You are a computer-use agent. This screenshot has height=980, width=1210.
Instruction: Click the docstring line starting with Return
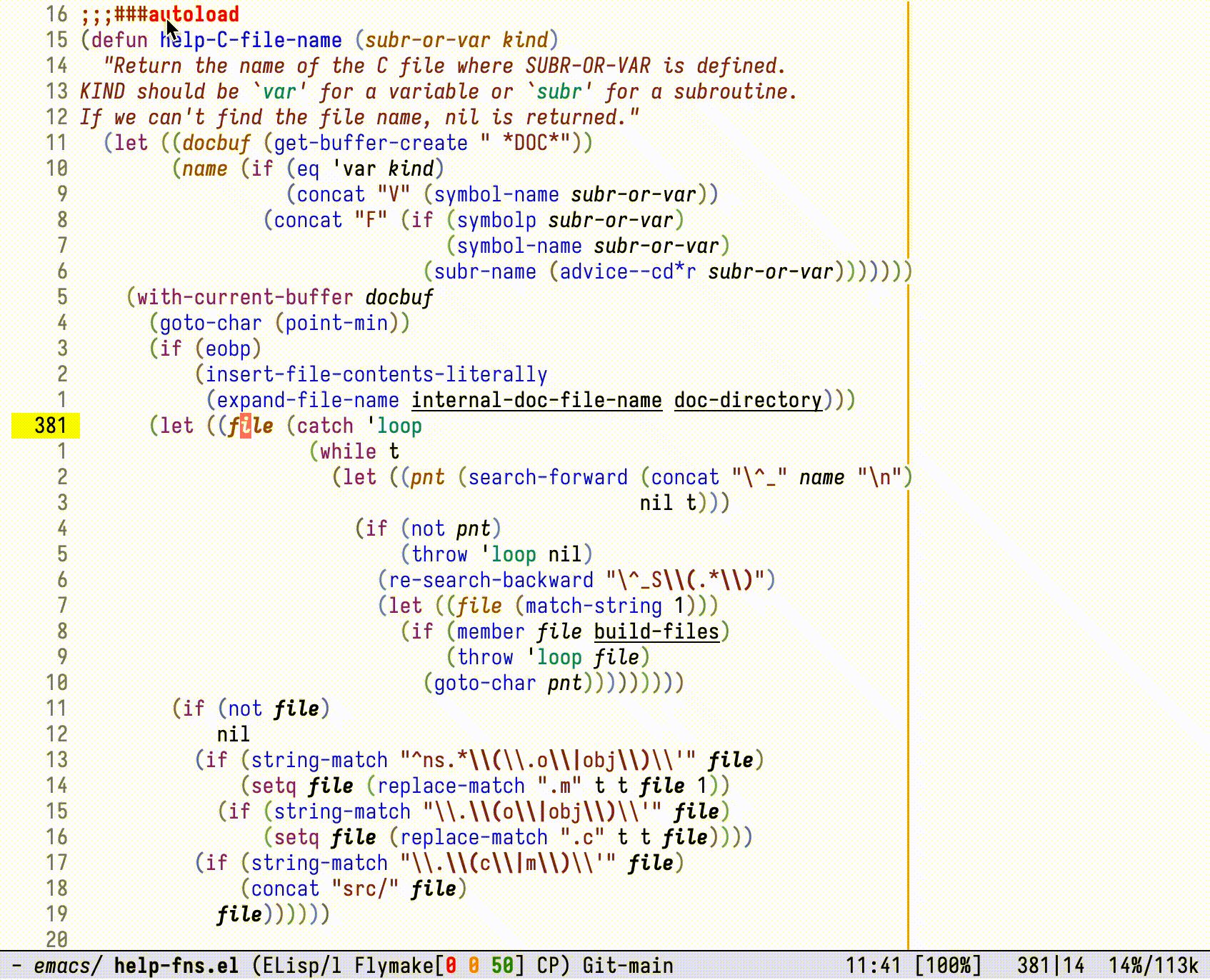pyautogui.click(x=444, y=66)
